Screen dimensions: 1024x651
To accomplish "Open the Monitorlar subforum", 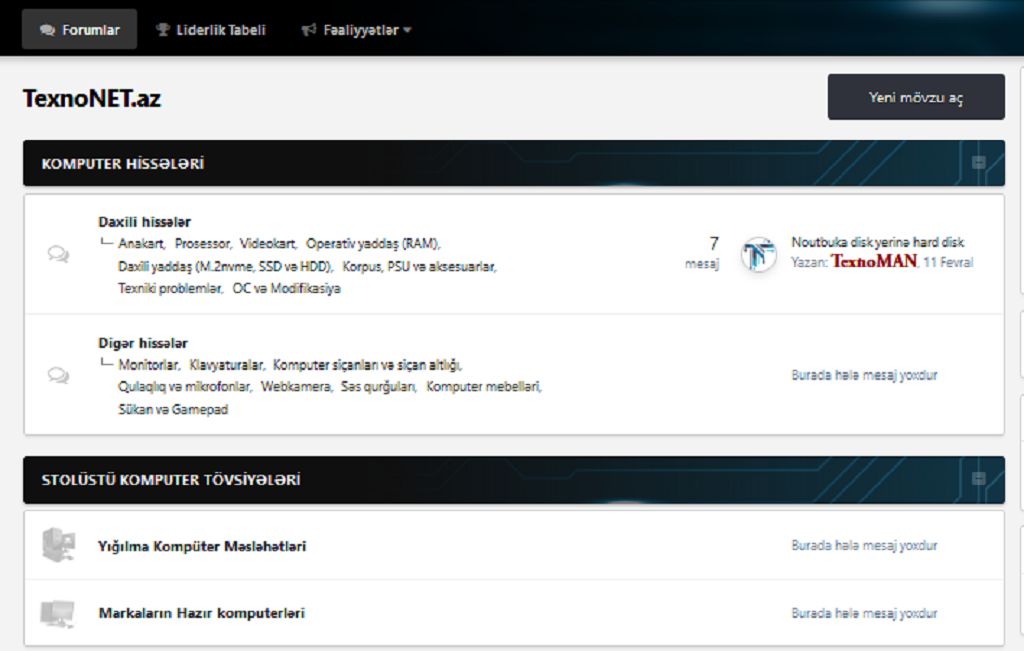I will (148, 365).
